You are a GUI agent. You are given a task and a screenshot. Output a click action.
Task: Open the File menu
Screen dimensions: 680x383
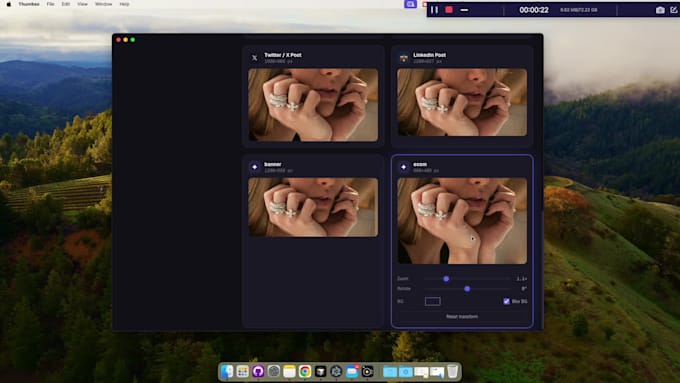(50, 4)
